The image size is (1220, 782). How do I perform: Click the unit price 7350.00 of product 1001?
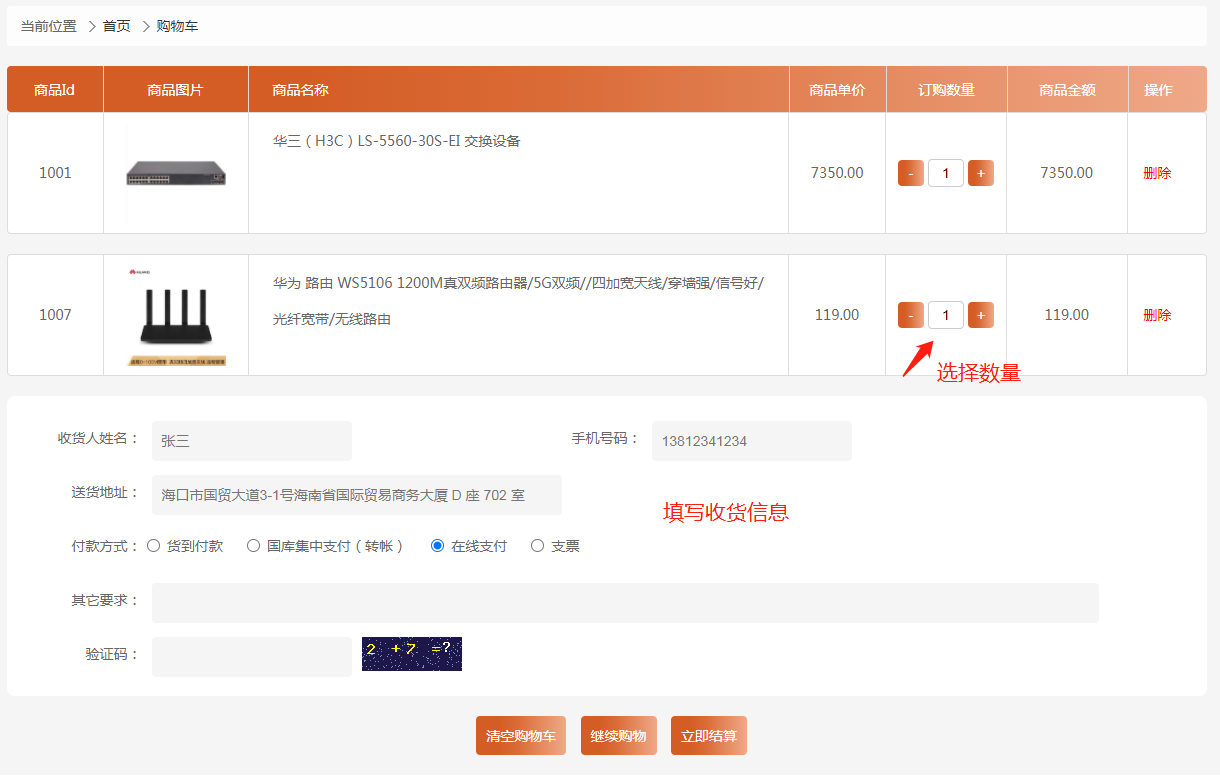coord(837,173)
